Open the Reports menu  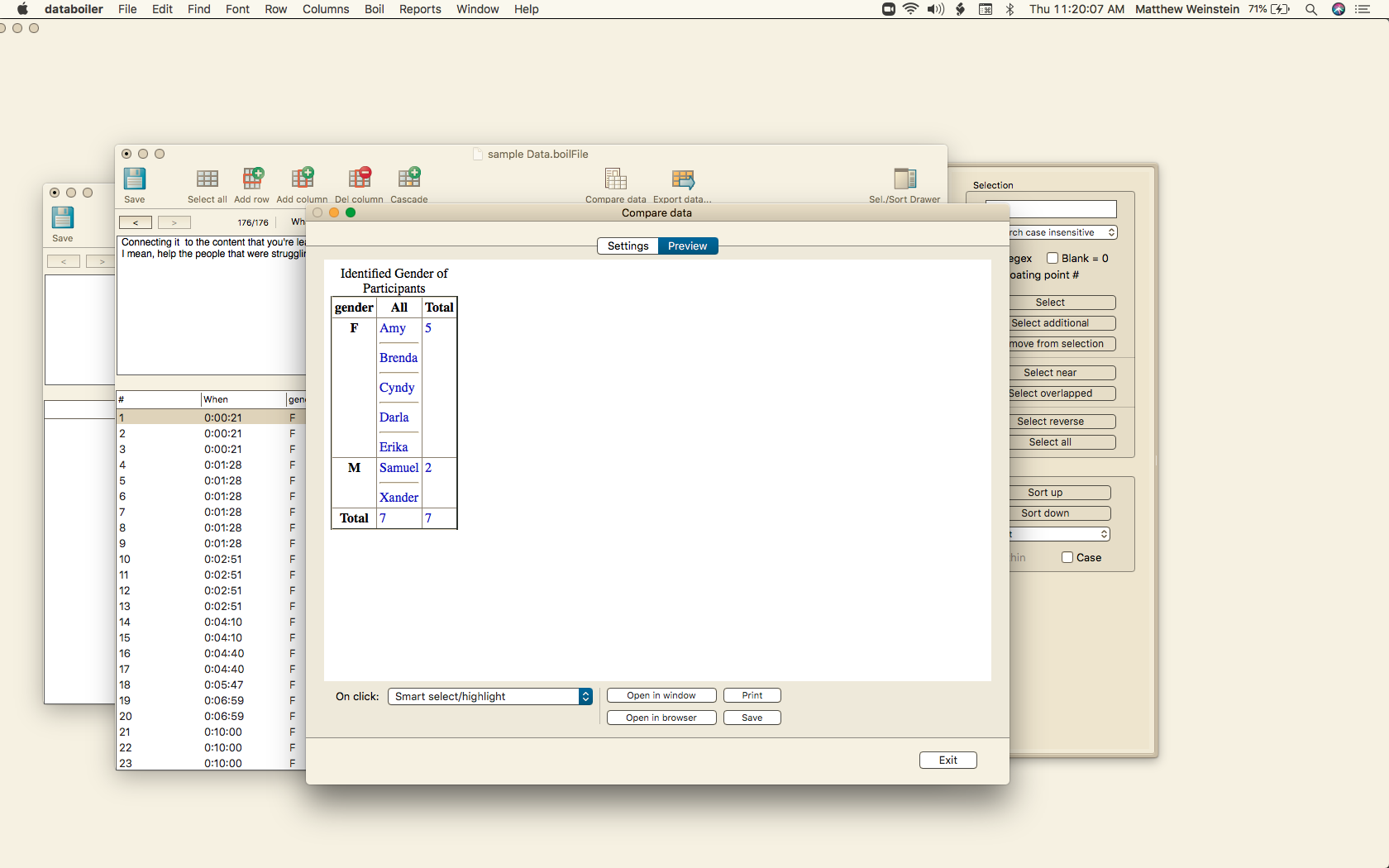[x=420, y=9]
